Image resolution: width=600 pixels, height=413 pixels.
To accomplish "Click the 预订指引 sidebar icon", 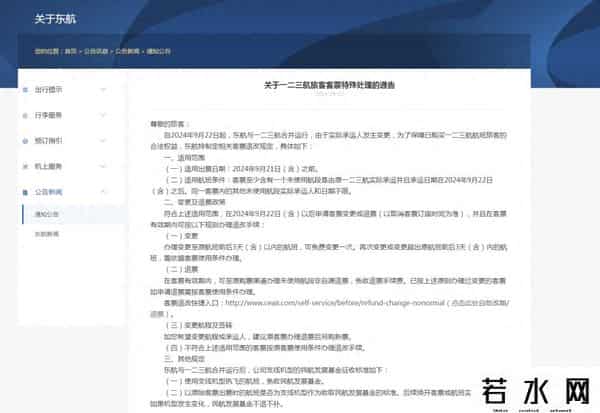I will click(25, 141).
